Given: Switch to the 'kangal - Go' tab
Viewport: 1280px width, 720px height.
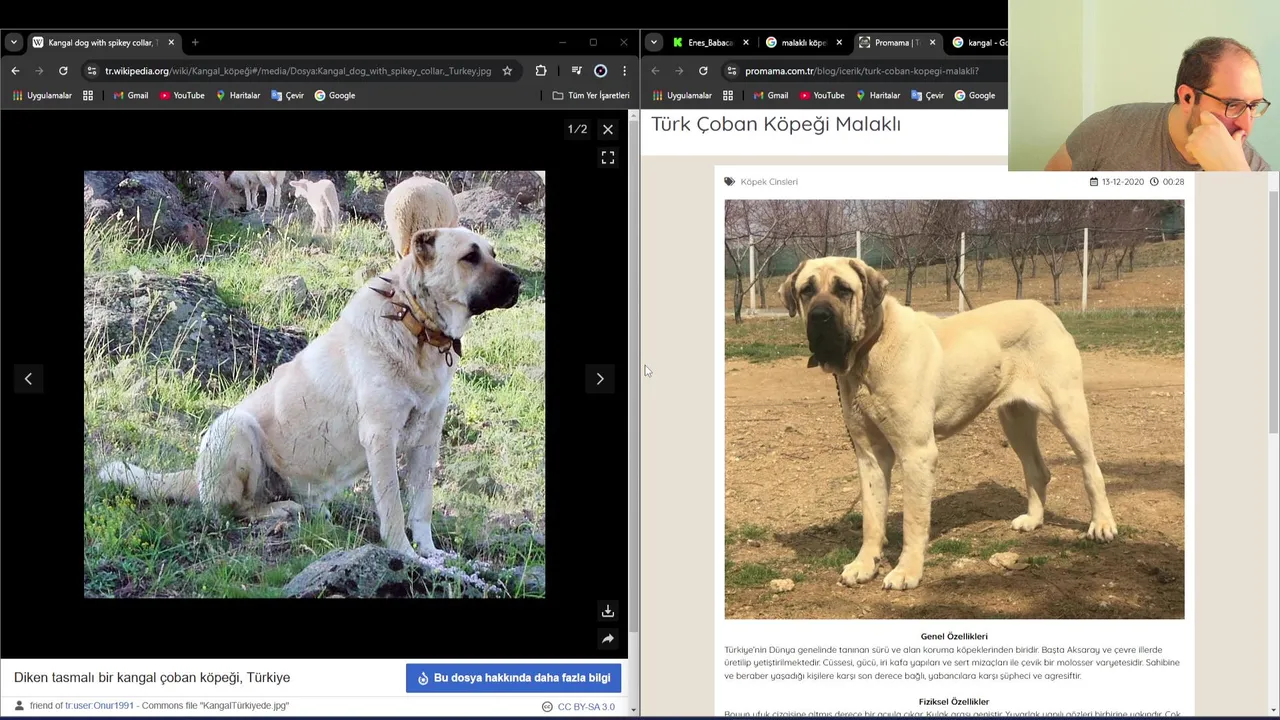Looking at the screenshot, I should [980, 42].
